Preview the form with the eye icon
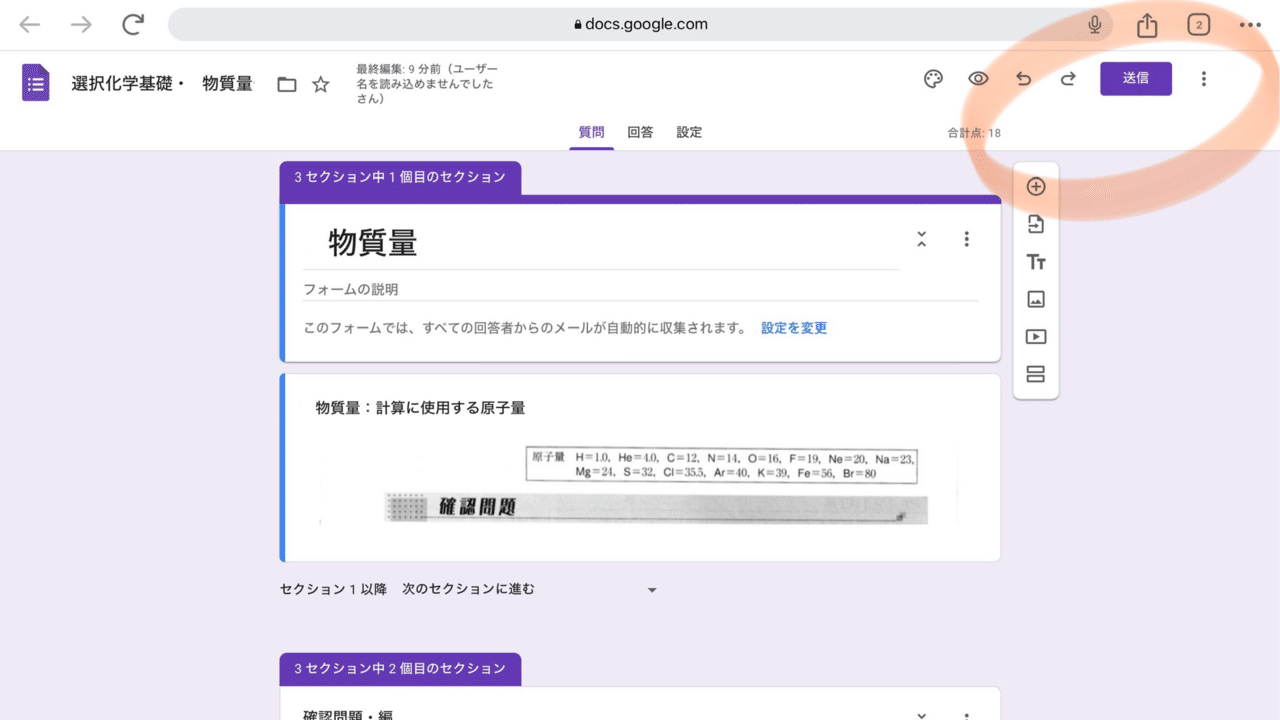The height and width of the screenshot is (720, 1280). 978,78
